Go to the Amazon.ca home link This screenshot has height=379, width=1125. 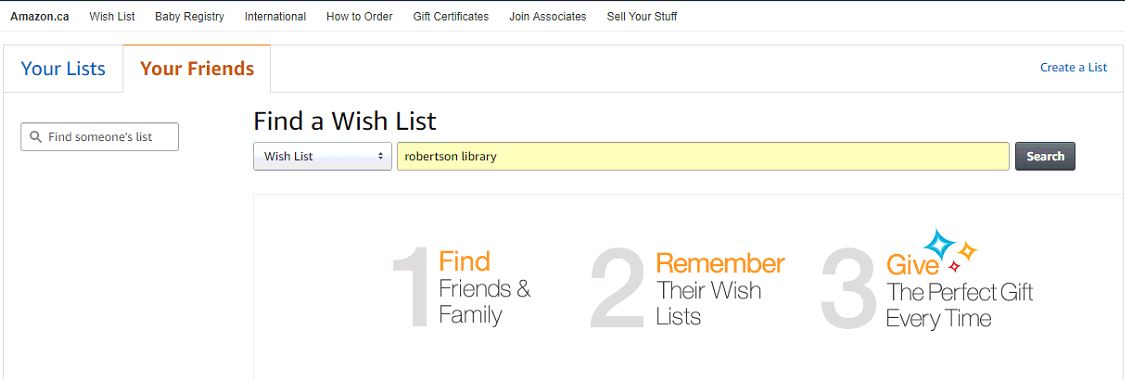coord(39,17)
